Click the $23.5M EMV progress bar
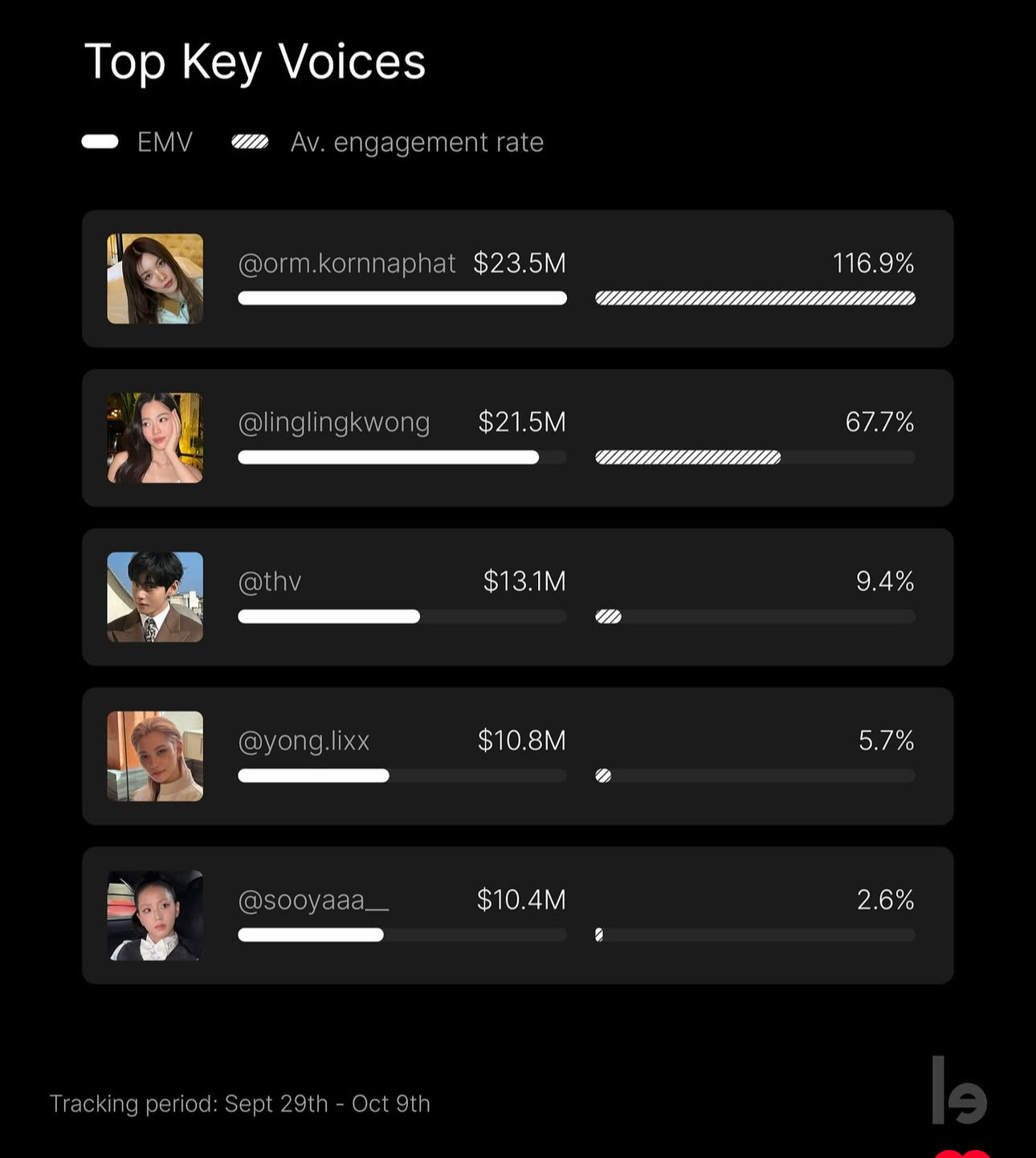Viewport: 1036px width, 1158px height. [x=402, y=298]
